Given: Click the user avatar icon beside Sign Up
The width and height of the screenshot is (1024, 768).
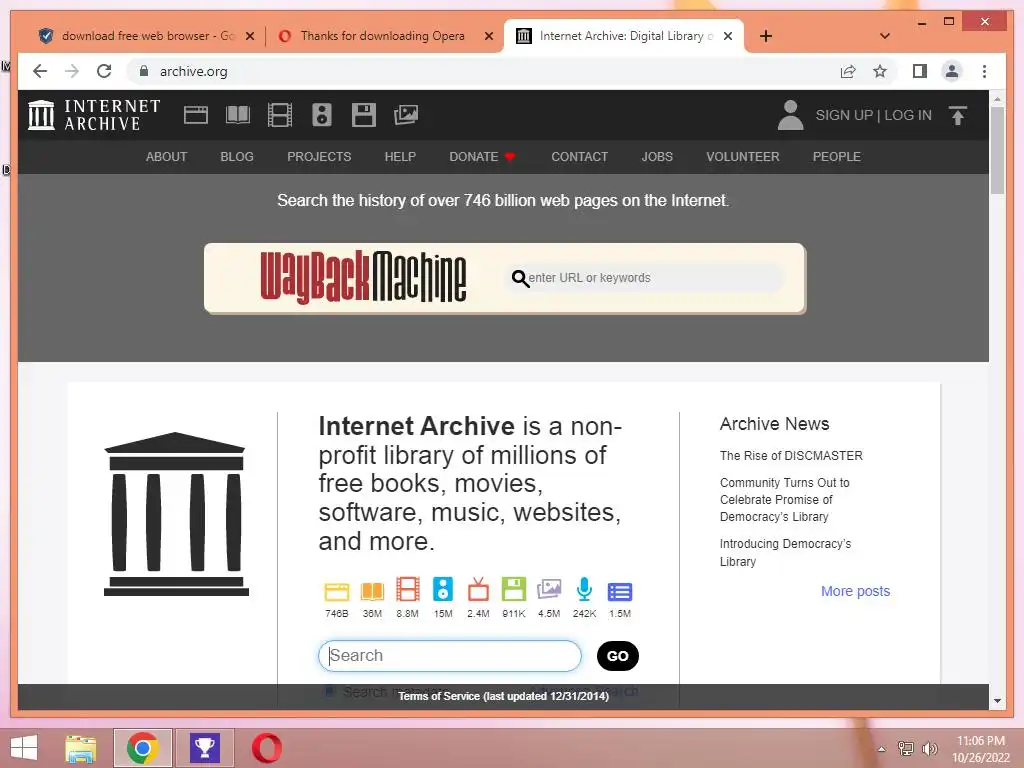Looking at the screenshot, I should pos(790,115).
